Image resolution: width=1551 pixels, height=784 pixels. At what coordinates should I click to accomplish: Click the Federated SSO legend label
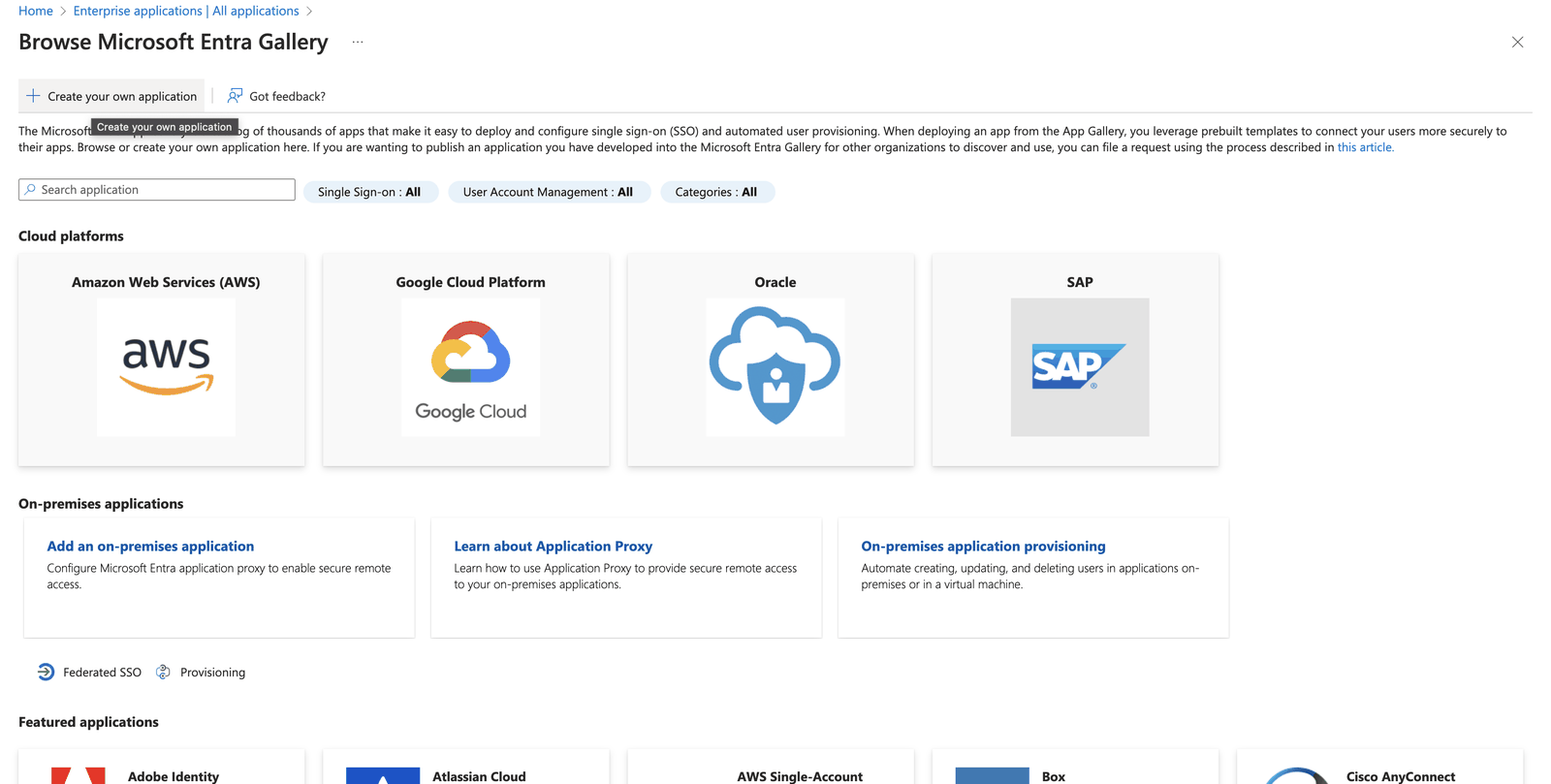(102, 673)
